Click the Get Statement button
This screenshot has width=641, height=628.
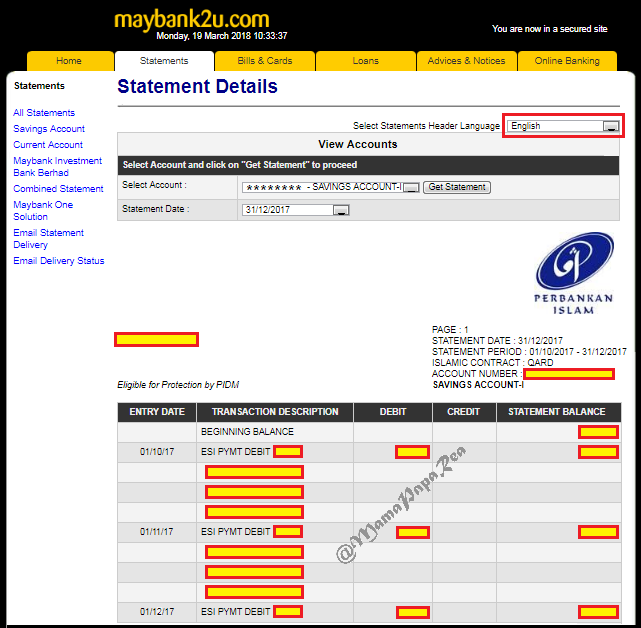(457, 187)
